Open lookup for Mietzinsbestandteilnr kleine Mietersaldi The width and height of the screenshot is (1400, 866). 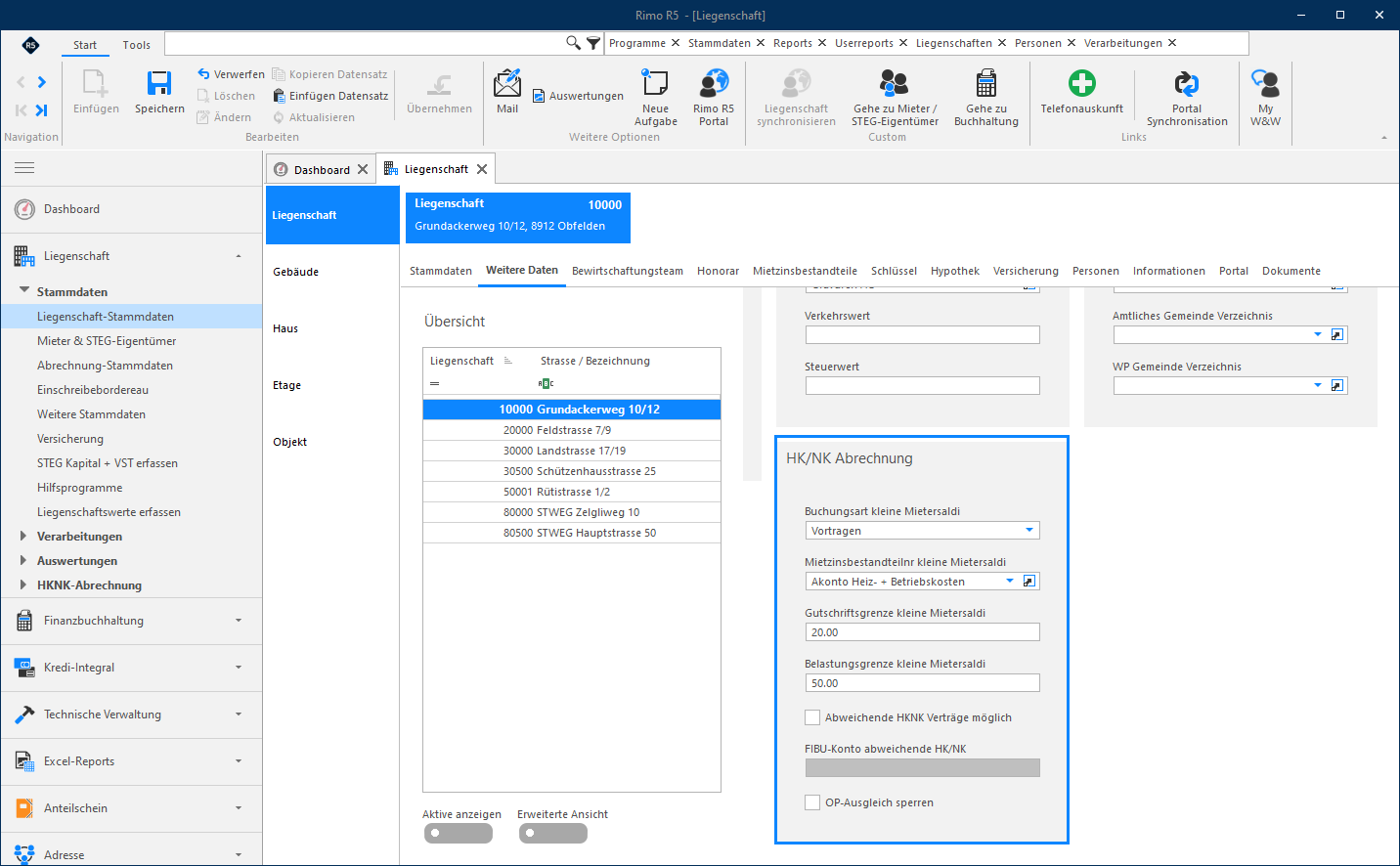click(x=1028, y=582)
